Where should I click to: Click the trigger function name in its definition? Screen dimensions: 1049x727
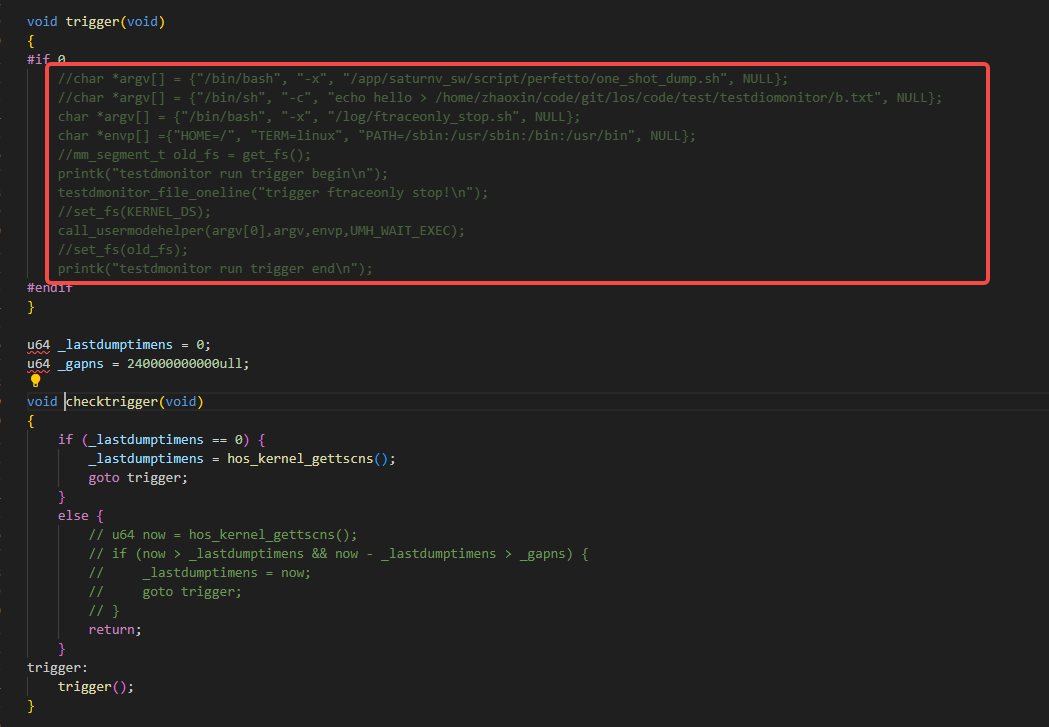click(92, 21)
